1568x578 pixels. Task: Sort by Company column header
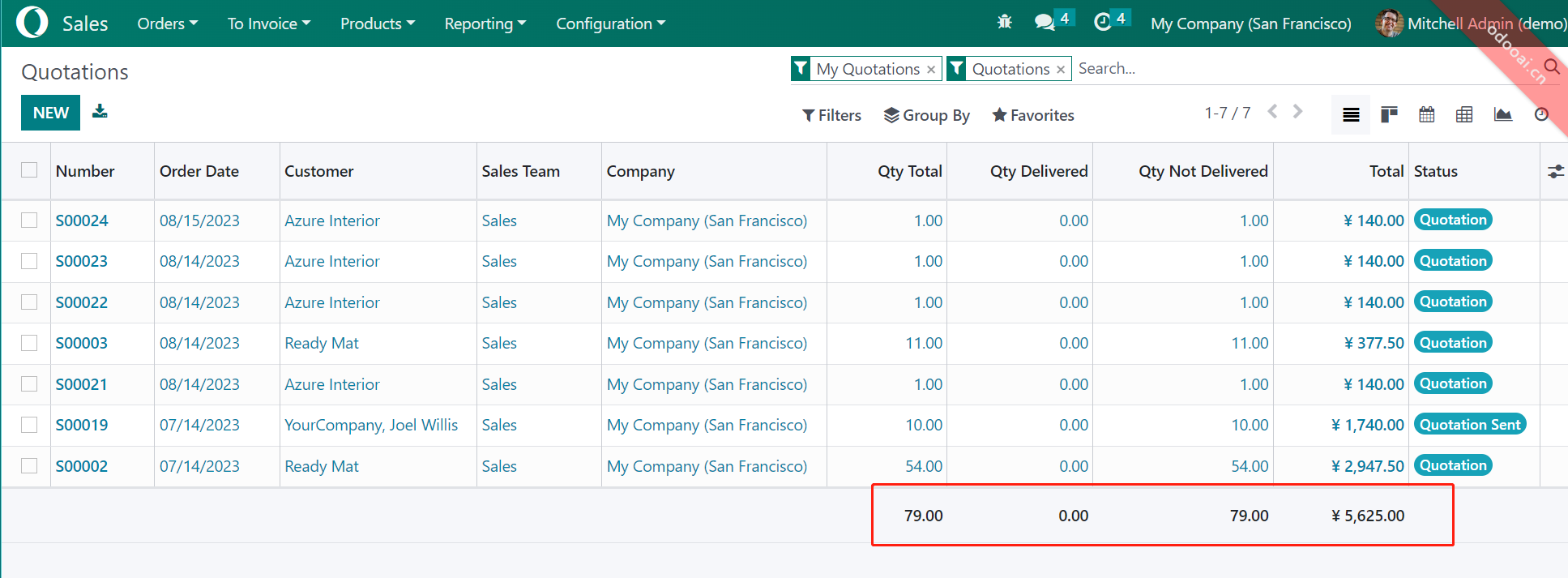(641, 171)
